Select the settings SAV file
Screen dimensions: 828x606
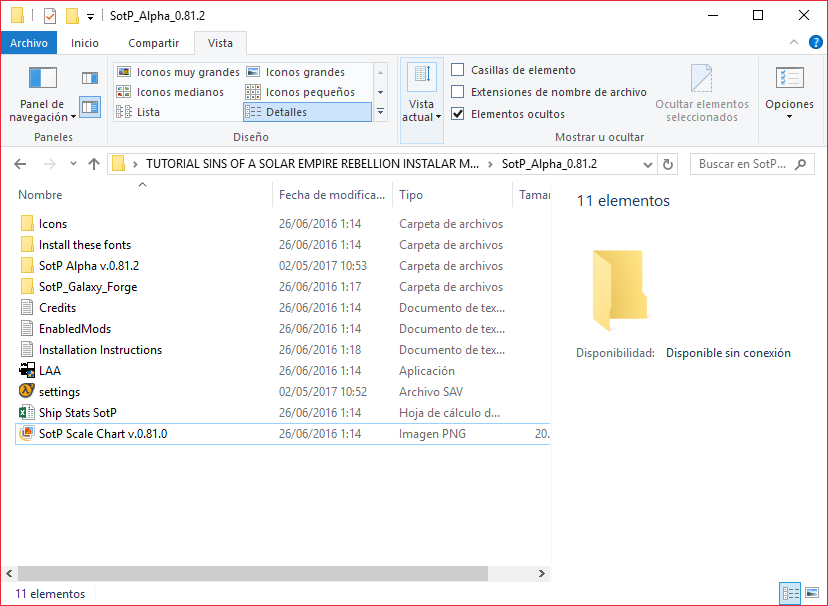(283, 392)
